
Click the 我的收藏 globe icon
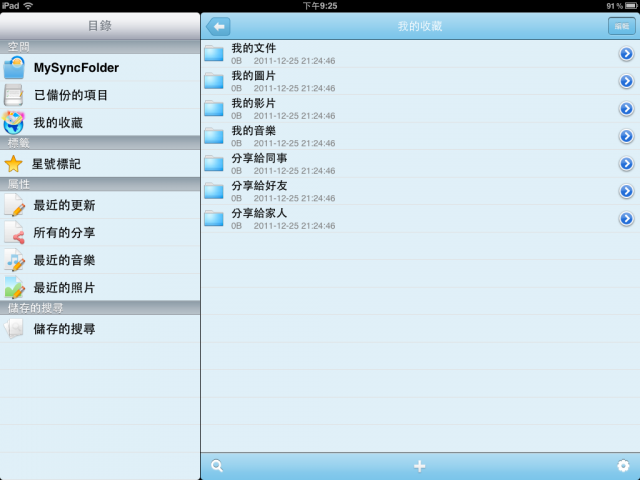[x=13, y=122]
